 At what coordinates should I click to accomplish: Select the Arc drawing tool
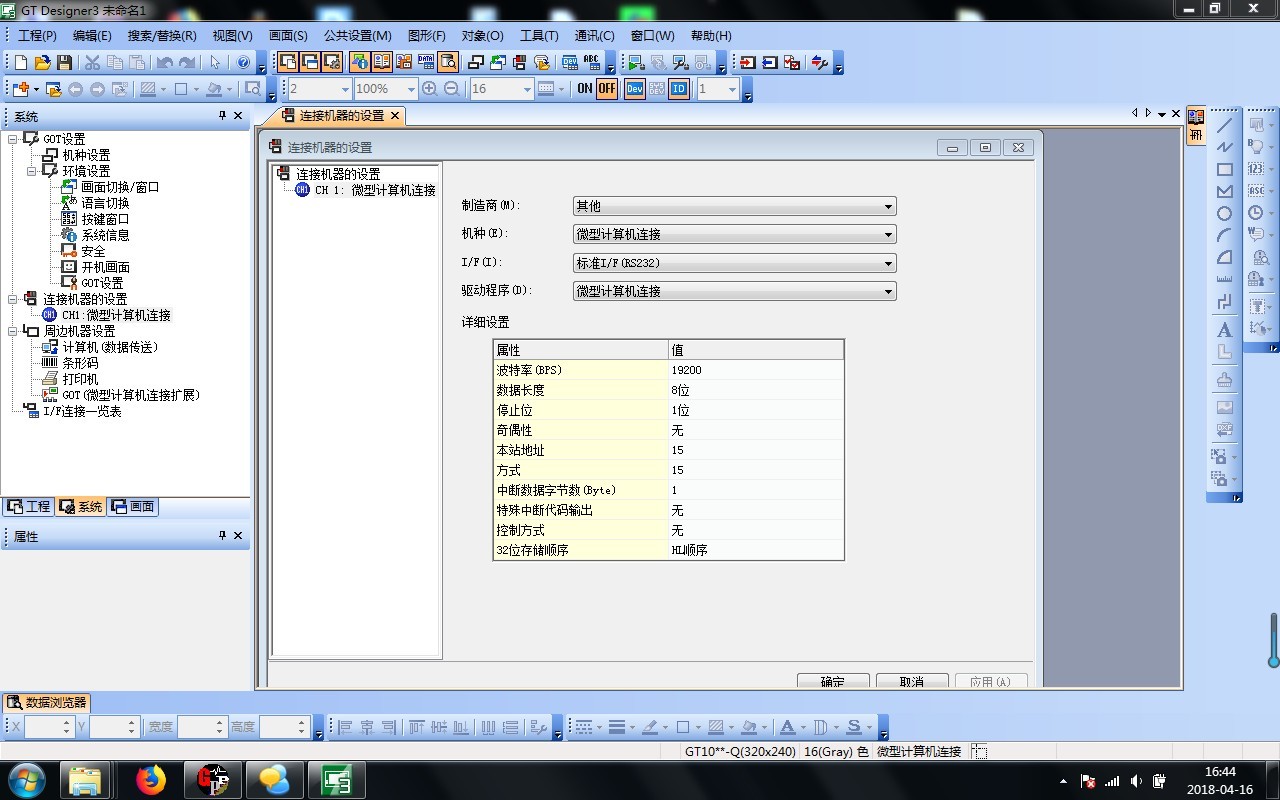point(1224,236)
